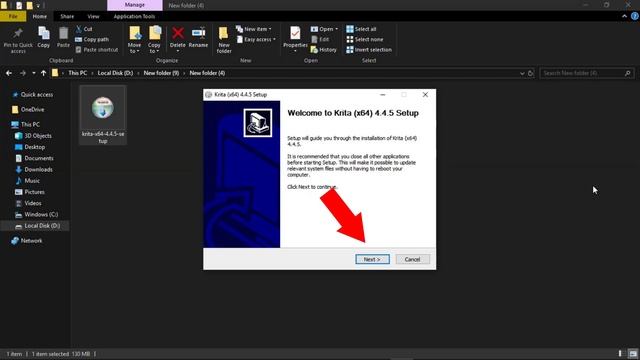The image size is (640, 360).
Task: Open recent locations dropdown
Action: pyautogui.click(x=33, y=73)
